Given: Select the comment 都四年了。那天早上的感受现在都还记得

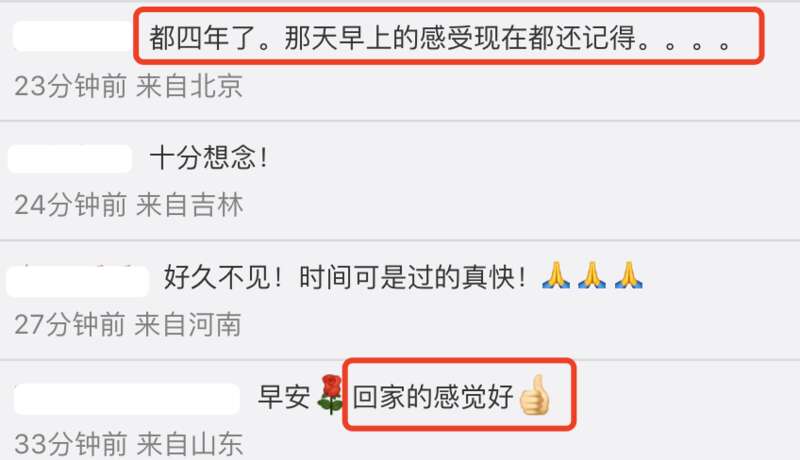Looking at the screenshot, I should click(x=440, y=38).
